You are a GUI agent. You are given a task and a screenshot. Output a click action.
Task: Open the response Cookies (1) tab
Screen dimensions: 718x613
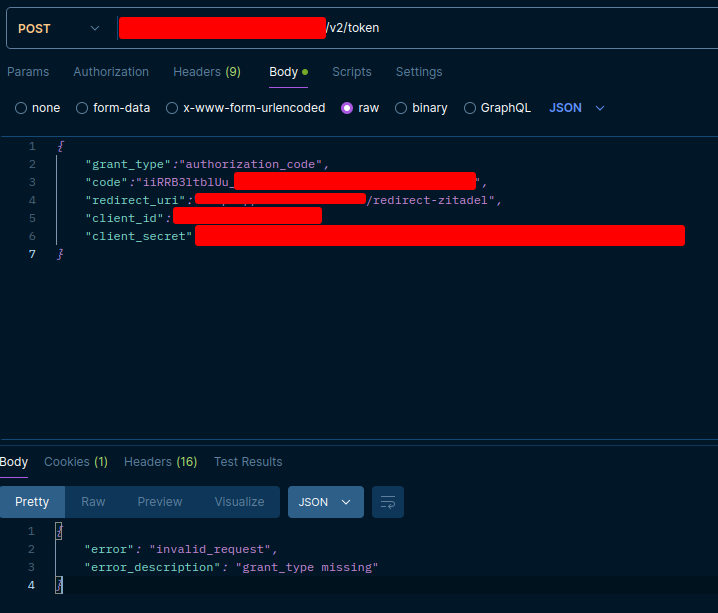76,462
